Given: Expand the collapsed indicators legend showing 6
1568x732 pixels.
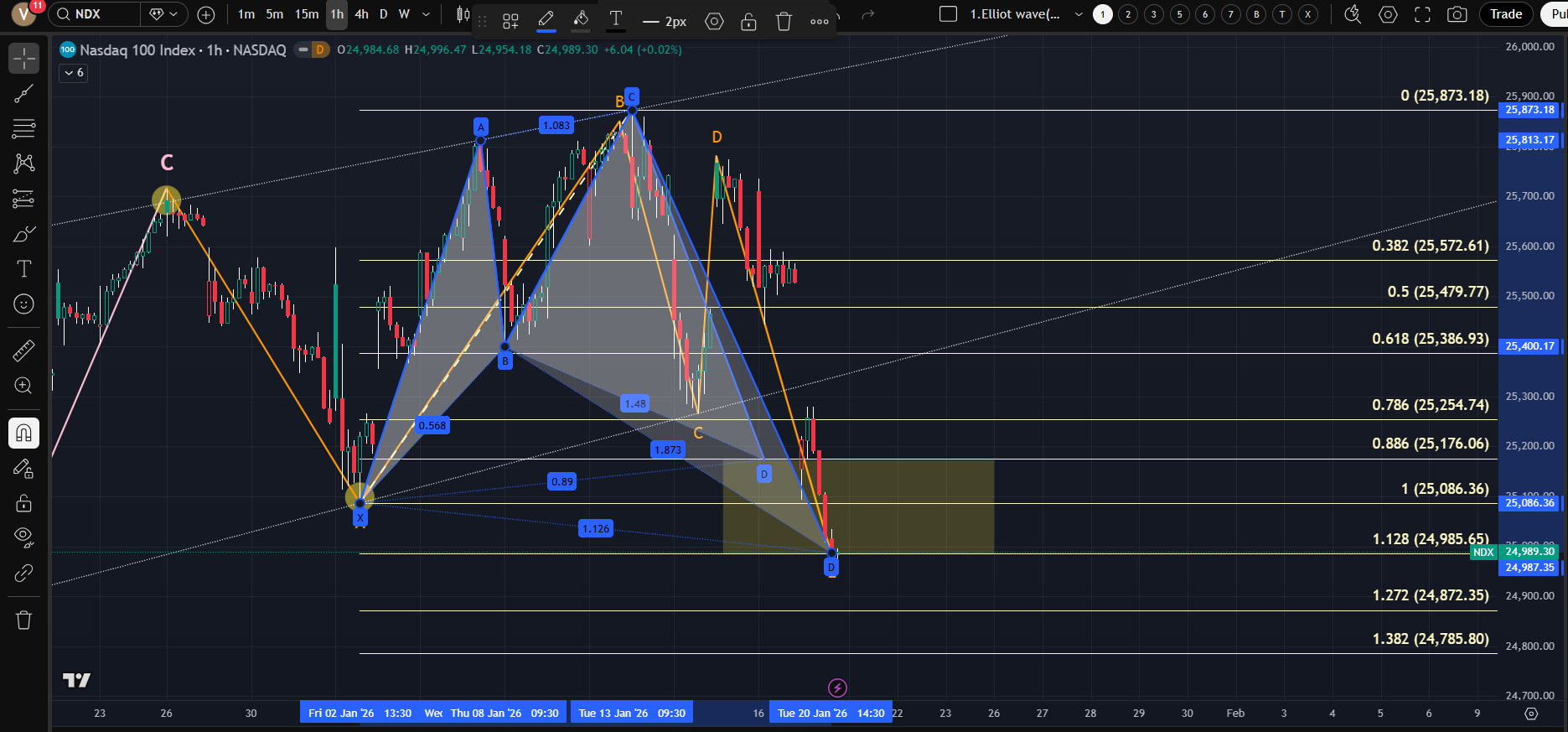Looking at the screenshot, I should pyautogui.click(x=74, y=73).
